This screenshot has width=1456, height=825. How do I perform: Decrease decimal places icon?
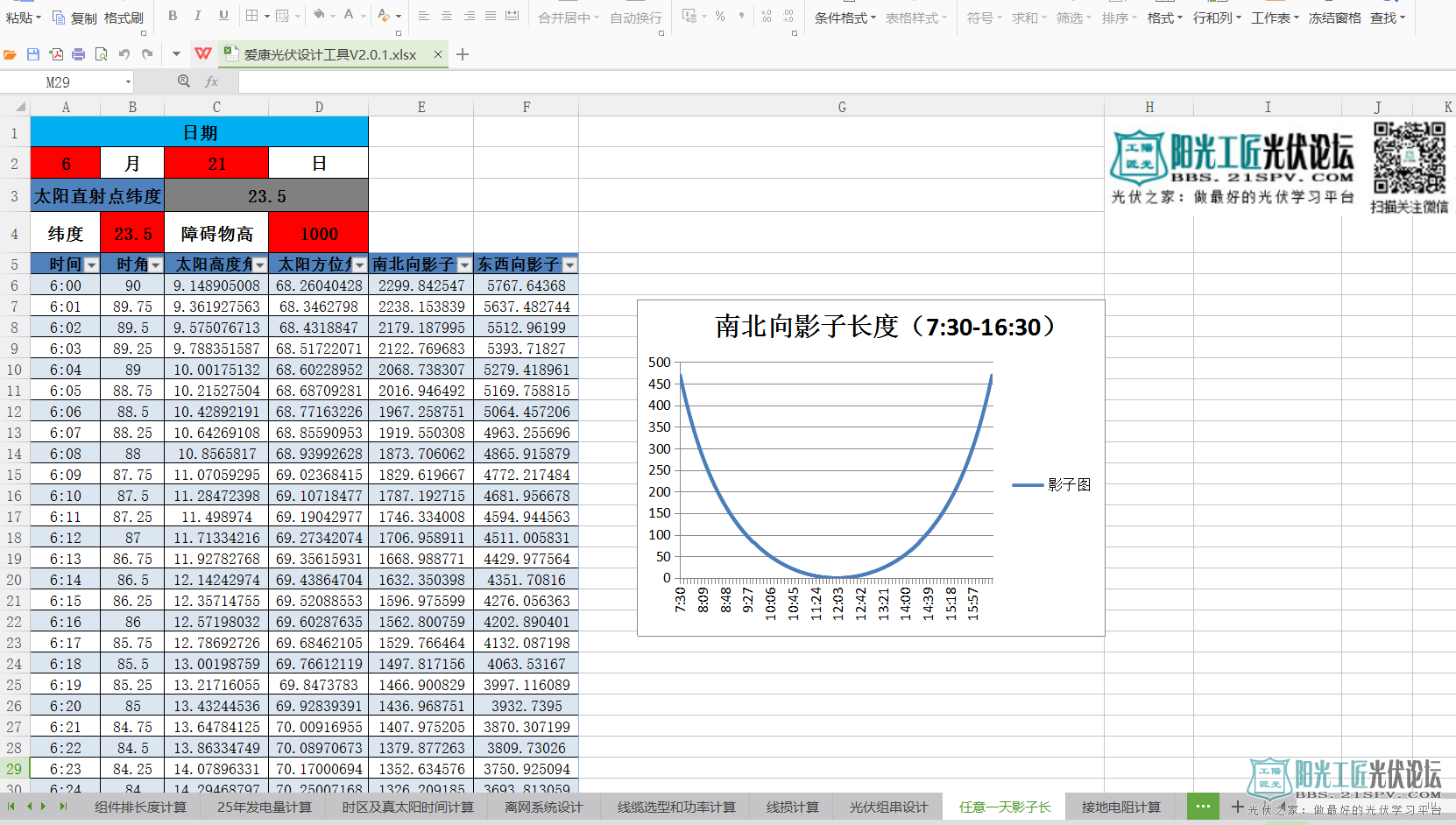788,16
